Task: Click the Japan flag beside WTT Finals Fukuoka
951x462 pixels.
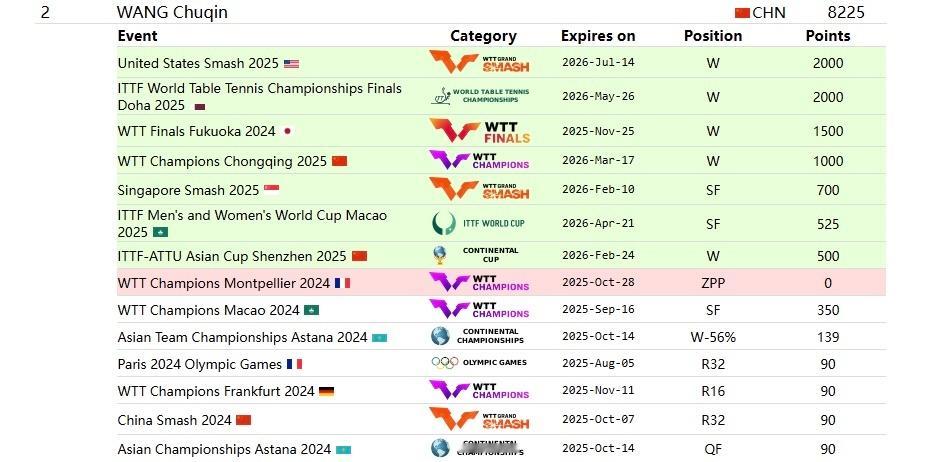Action: tap(287, 131)
